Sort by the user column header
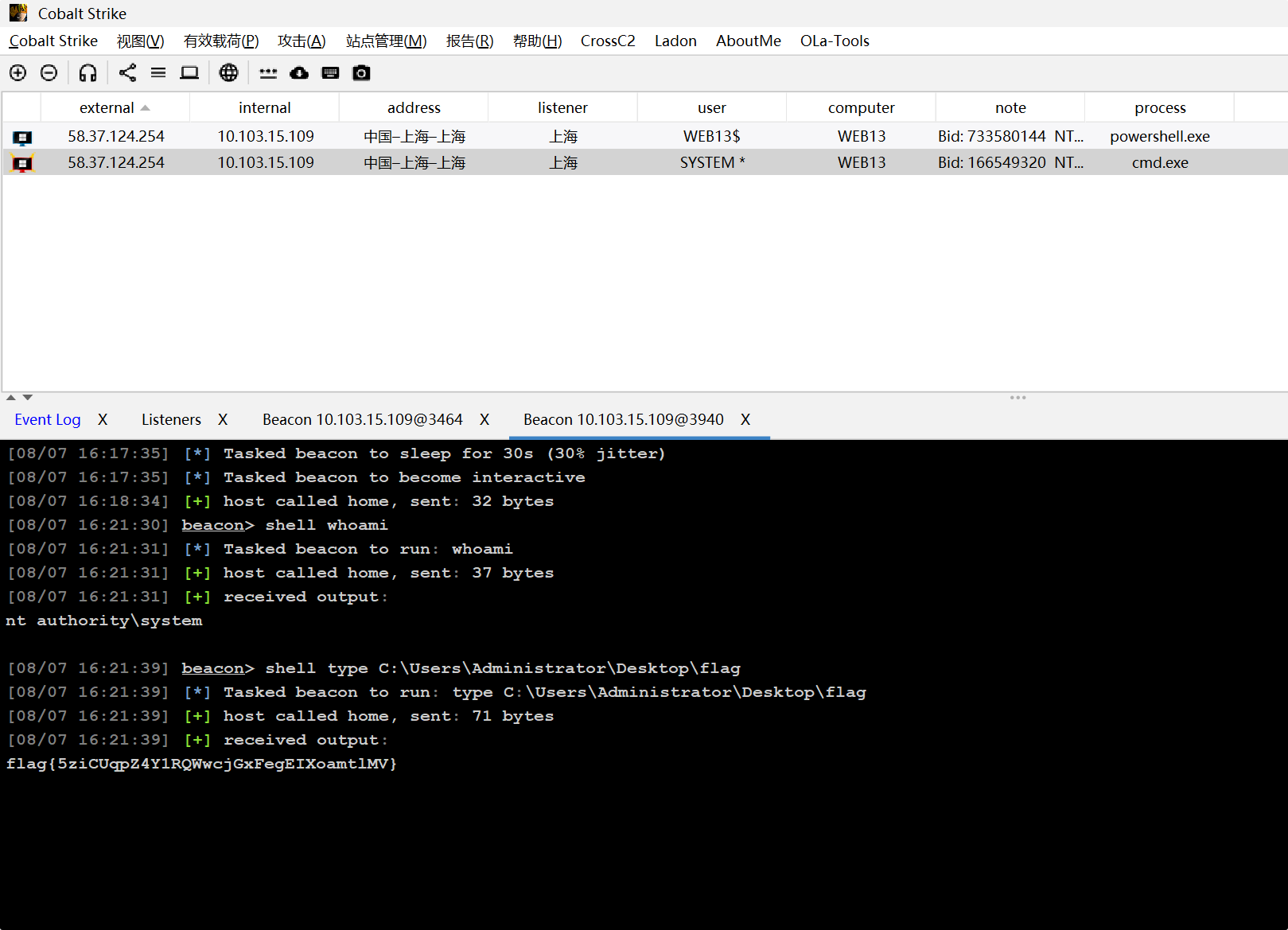Screen dimensions: 1288x930 pos(712,107)
